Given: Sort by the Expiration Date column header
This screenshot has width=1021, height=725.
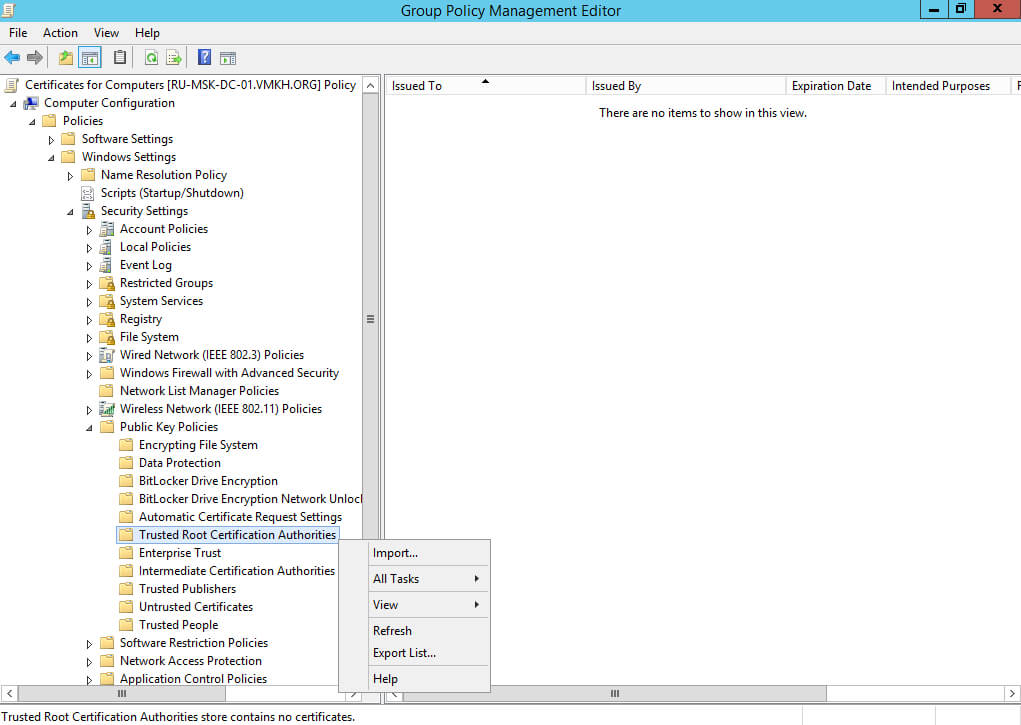Looking at the screenshot, I should 835,86.
